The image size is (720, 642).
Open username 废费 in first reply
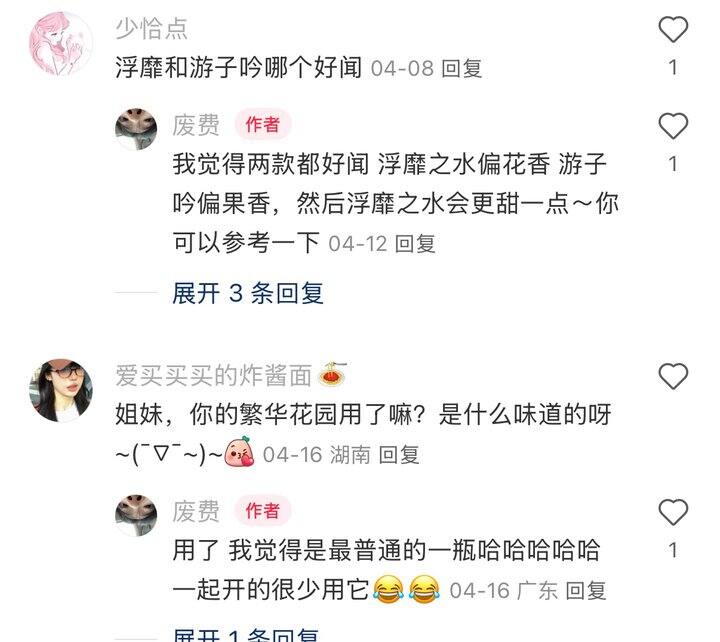point(196,125)
